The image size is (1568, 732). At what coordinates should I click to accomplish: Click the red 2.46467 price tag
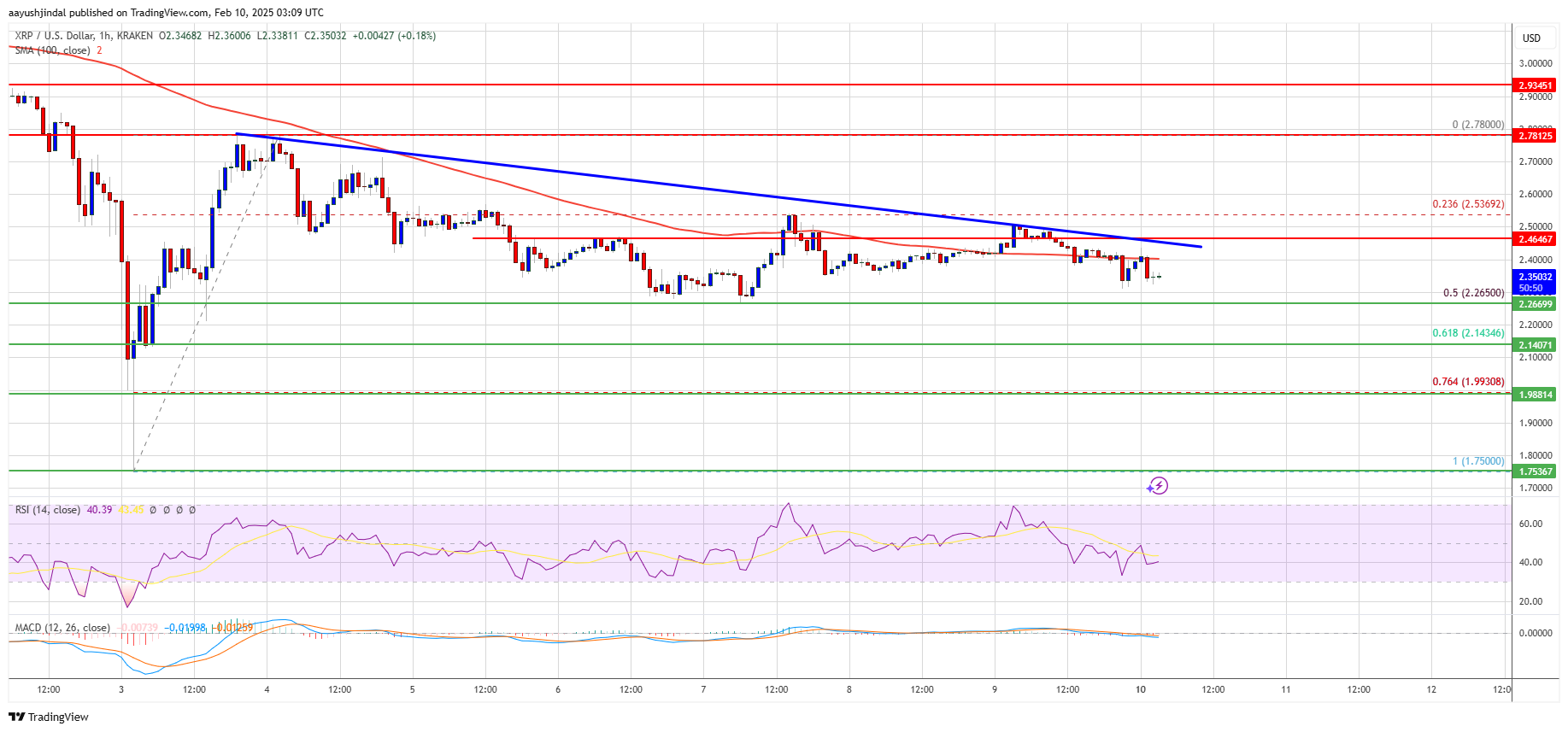(x=1535, y=239)
